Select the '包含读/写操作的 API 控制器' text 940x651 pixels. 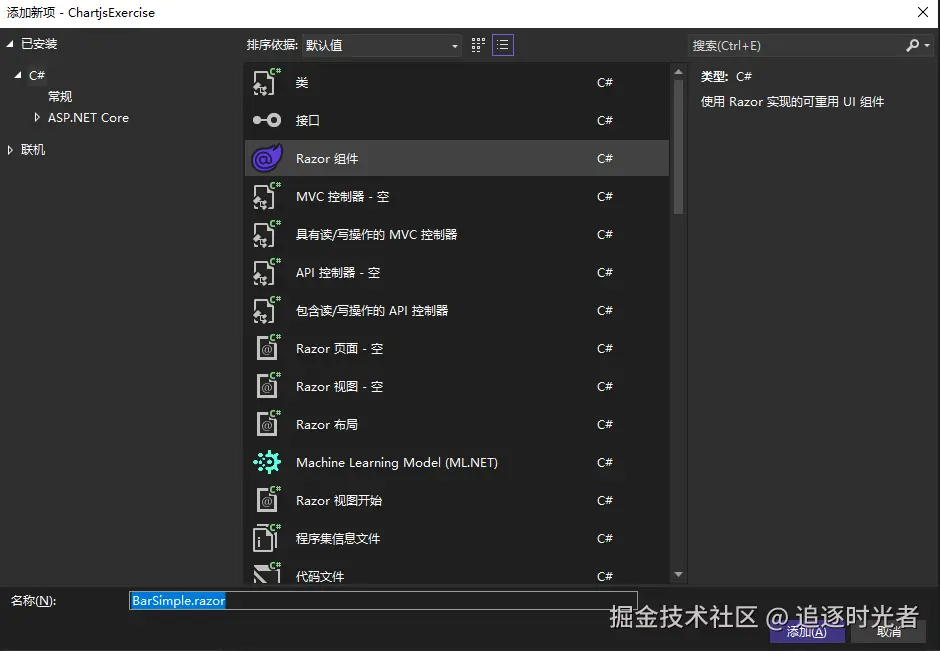point(372,311)
